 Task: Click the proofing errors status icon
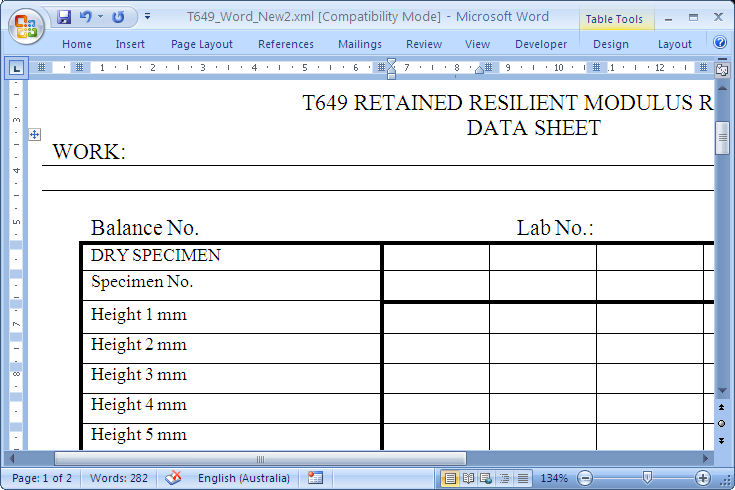(x=174, y=478)
